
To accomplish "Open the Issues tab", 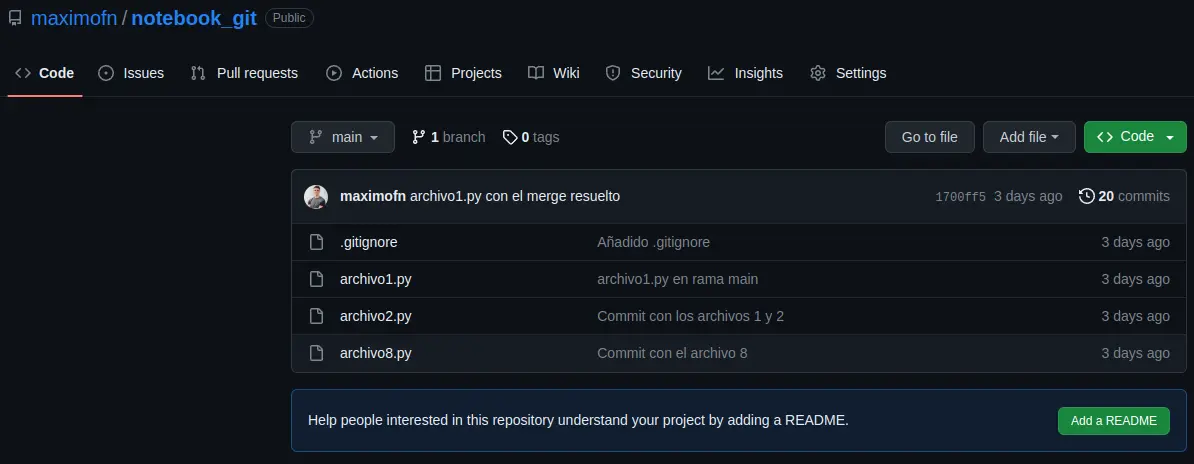I will coord(131,73).
